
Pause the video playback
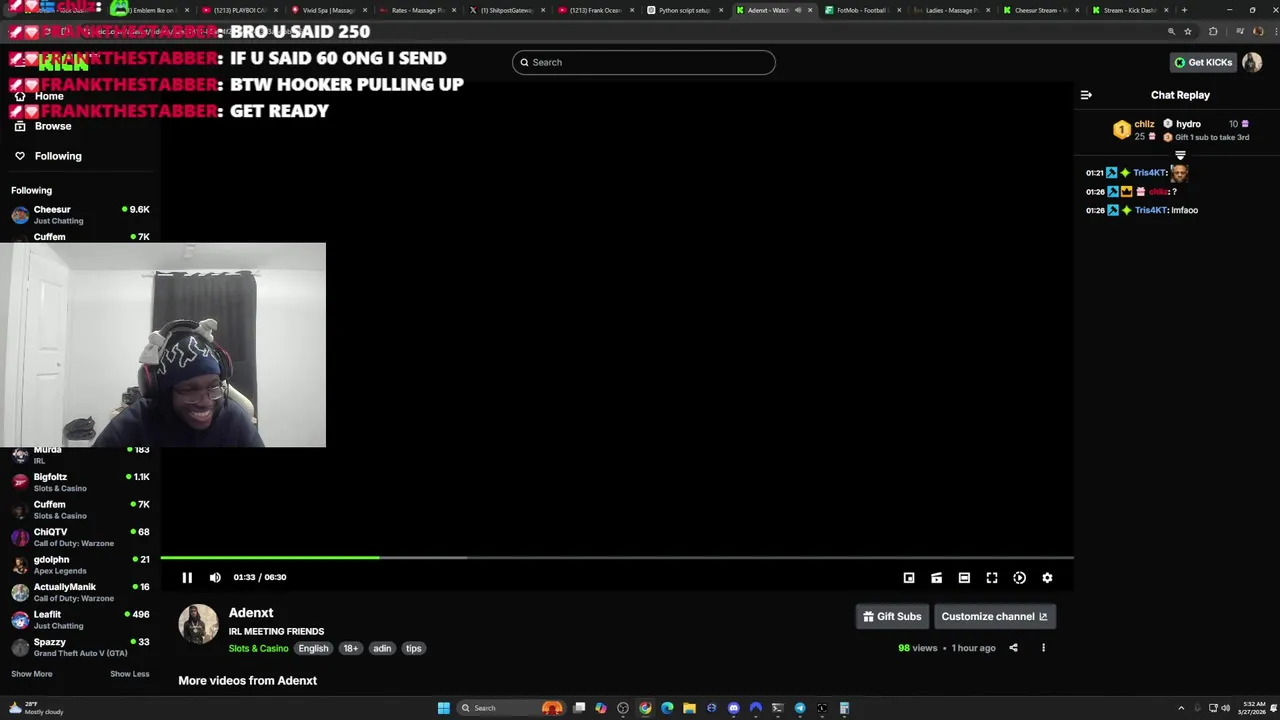coord(187,577)
